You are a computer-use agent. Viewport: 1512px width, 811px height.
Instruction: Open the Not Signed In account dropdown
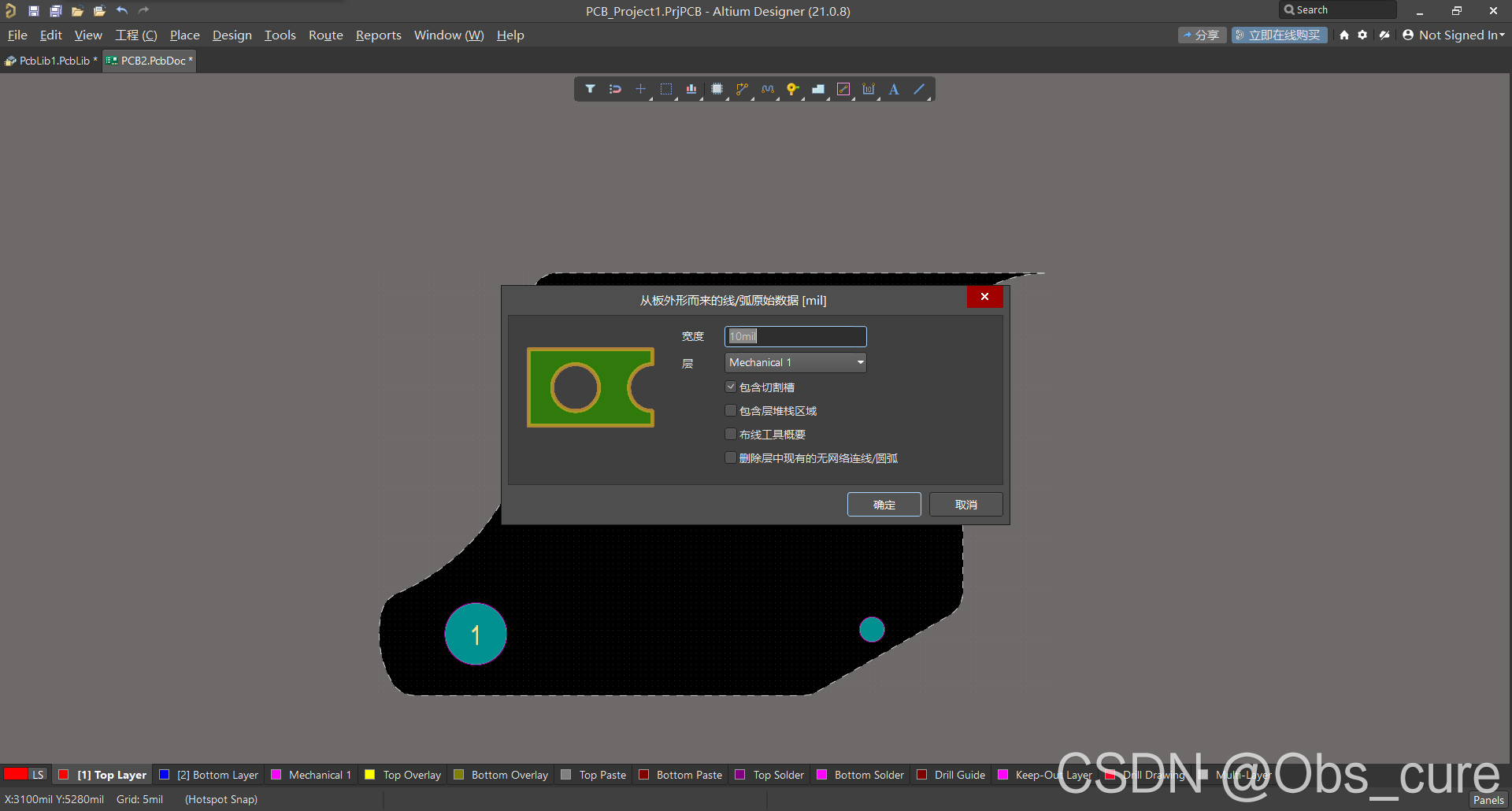coord(1454,35)
